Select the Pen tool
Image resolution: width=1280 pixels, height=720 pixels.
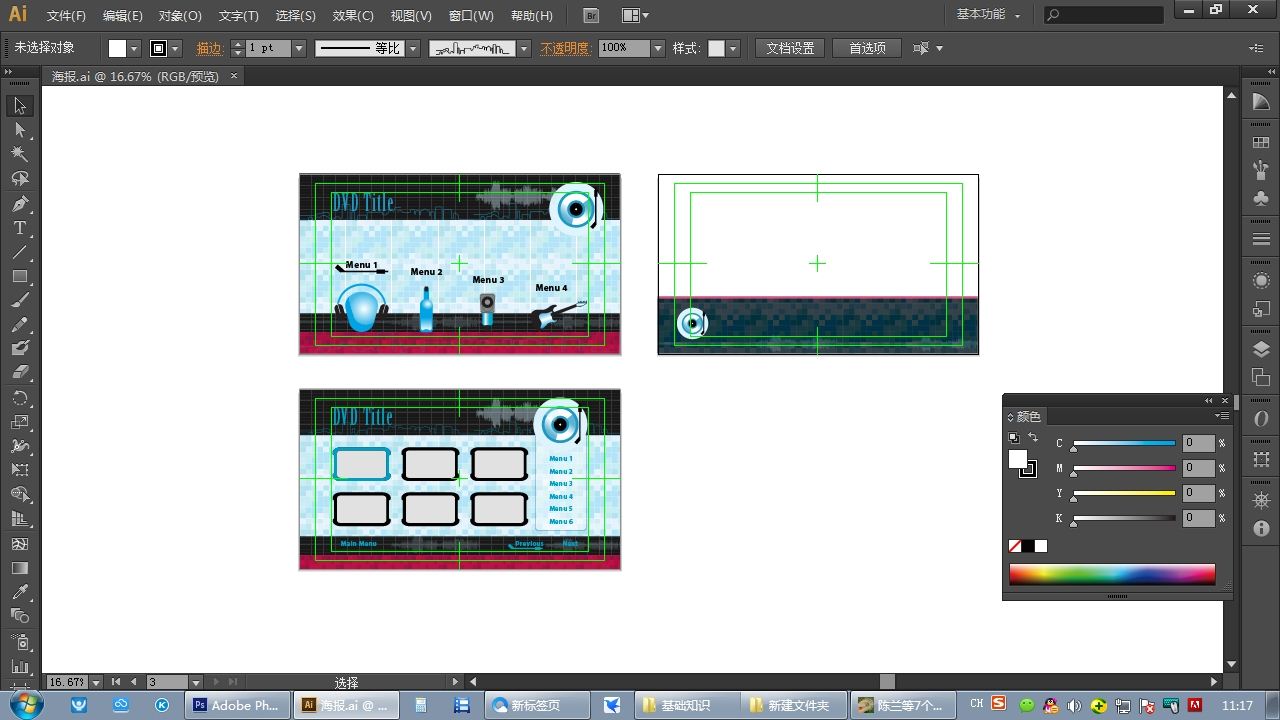click(20, 204)
